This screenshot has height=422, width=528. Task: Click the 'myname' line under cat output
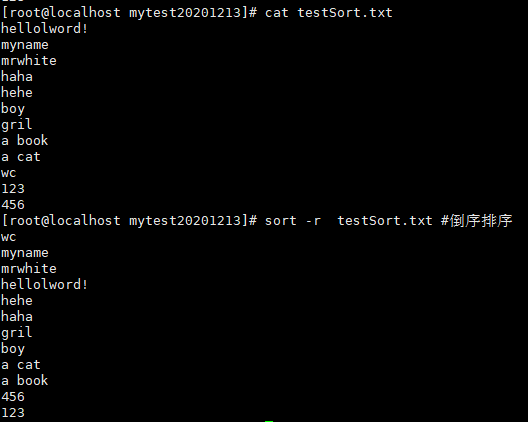click(25, 45)
